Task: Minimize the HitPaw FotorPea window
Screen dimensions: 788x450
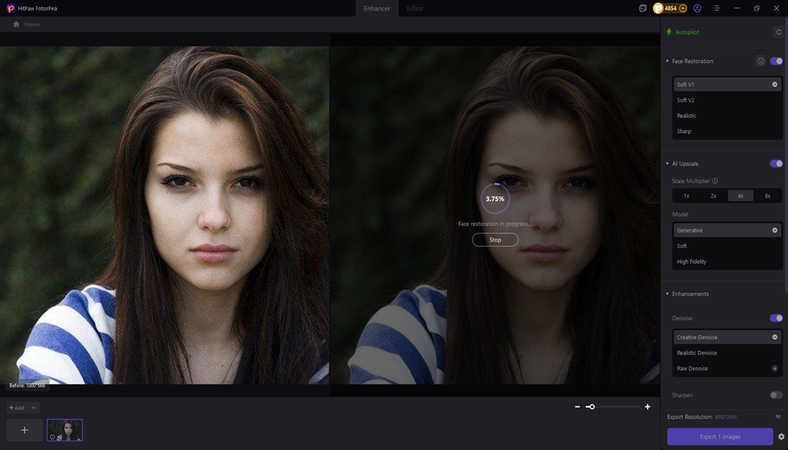Action: point(737,9)
